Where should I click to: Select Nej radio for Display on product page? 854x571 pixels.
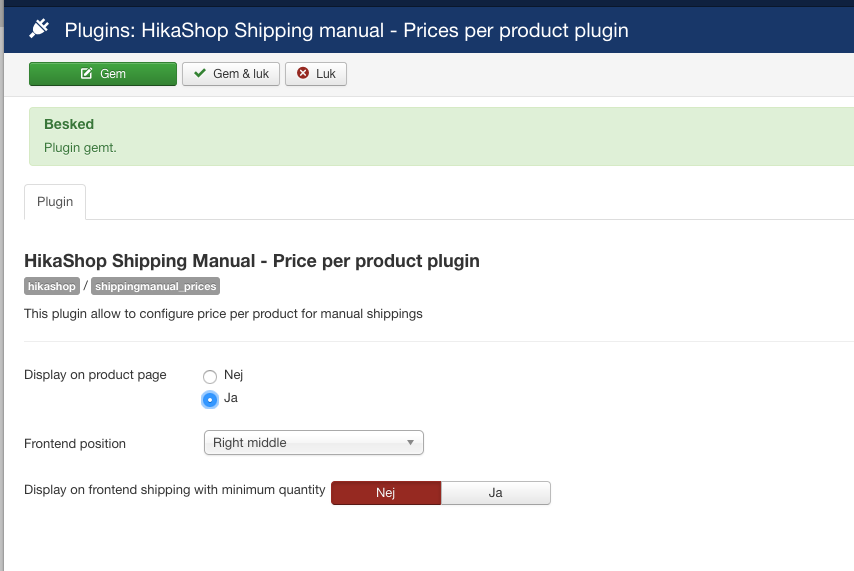pyautogui.click(x=210, y=376)
